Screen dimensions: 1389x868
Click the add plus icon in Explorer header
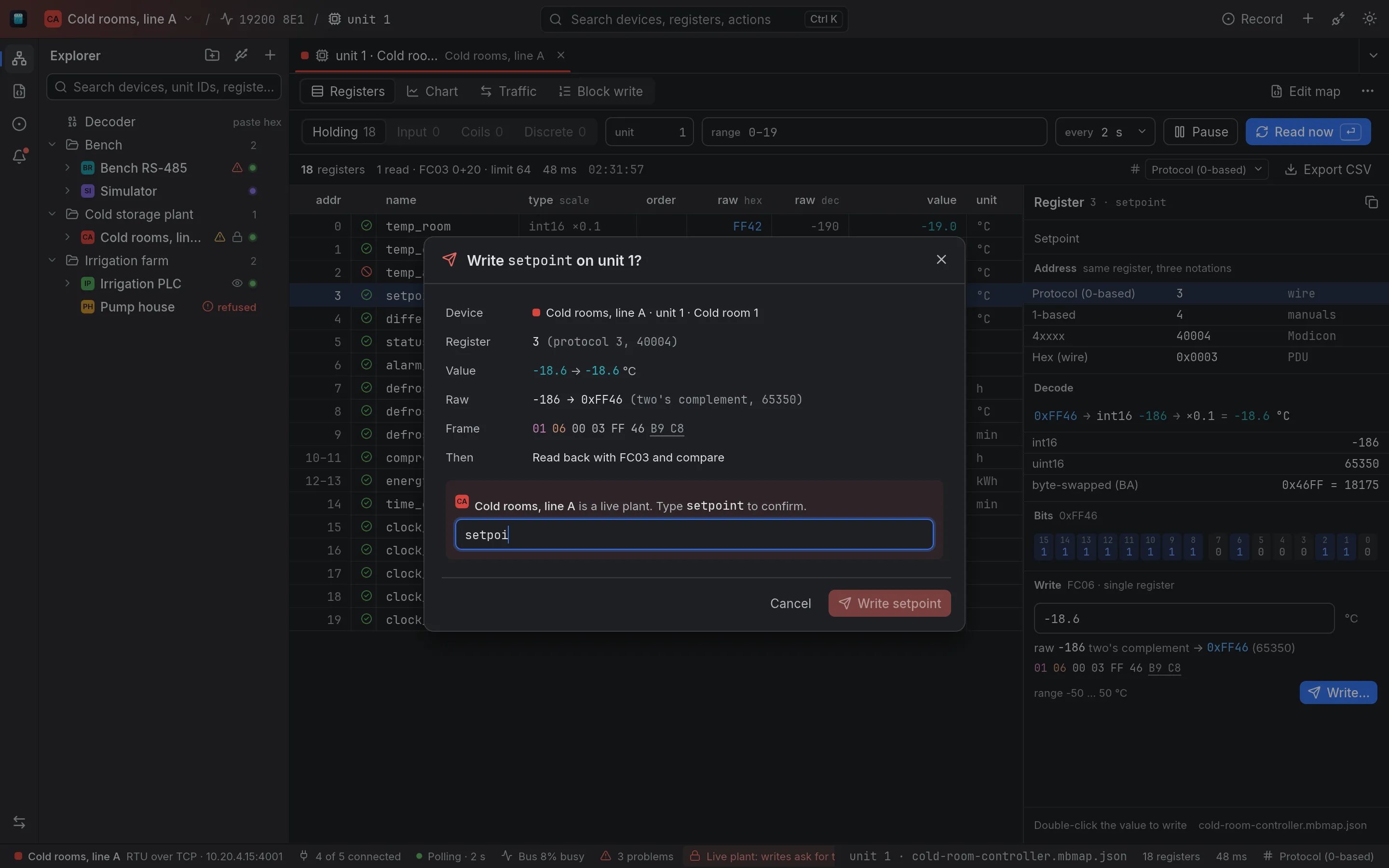270,55
